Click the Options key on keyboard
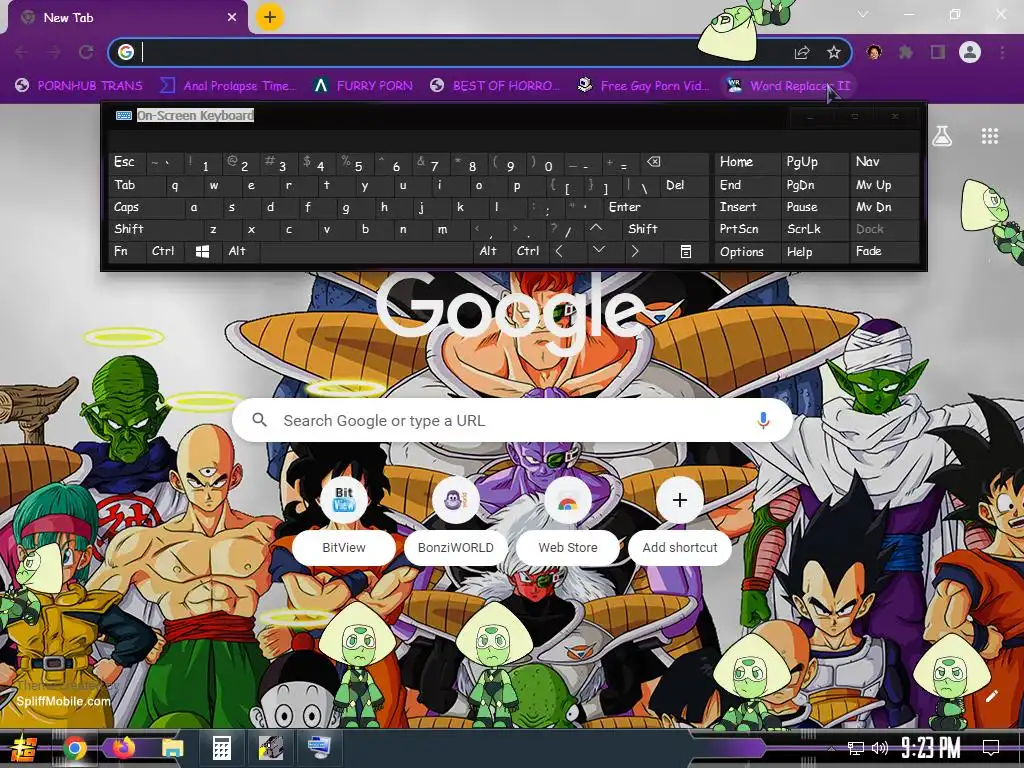The image size is (1024, 768). (x=746, y=251)
